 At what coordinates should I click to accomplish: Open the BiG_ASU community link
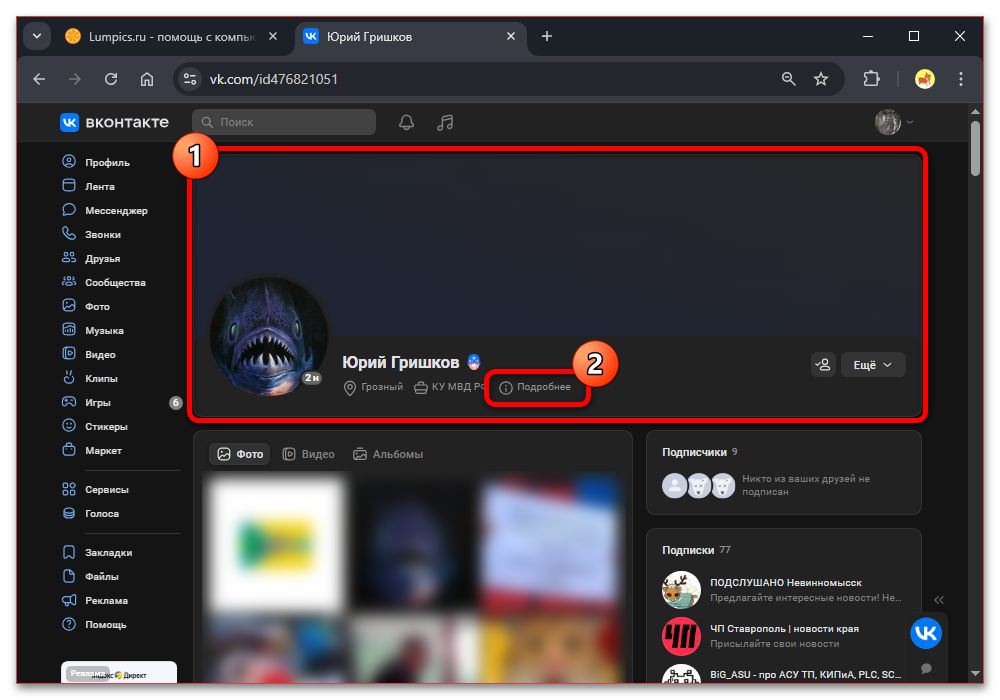tap(805, 674)
